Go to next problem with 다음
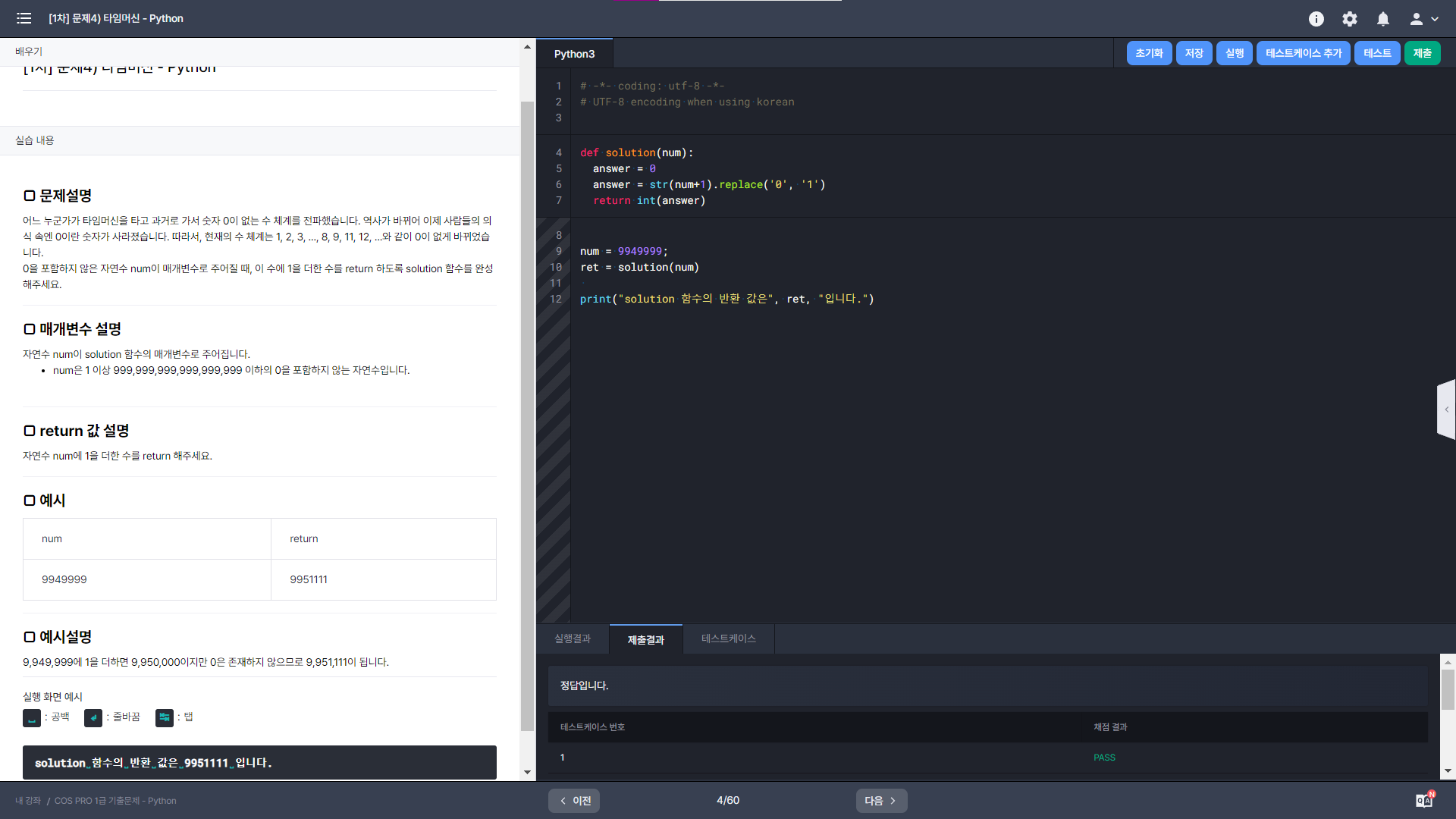 click(x=881, y=801)
